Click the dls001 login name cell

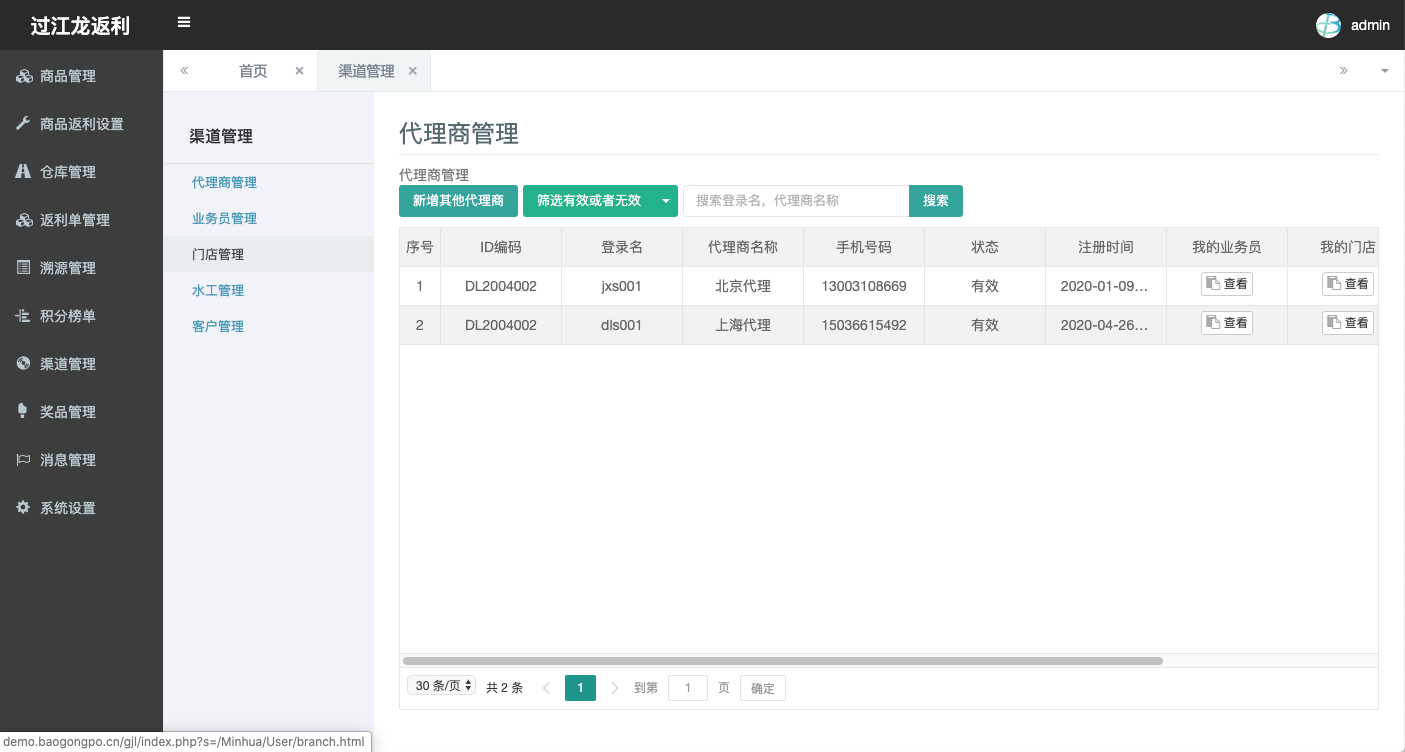[622, 325]
